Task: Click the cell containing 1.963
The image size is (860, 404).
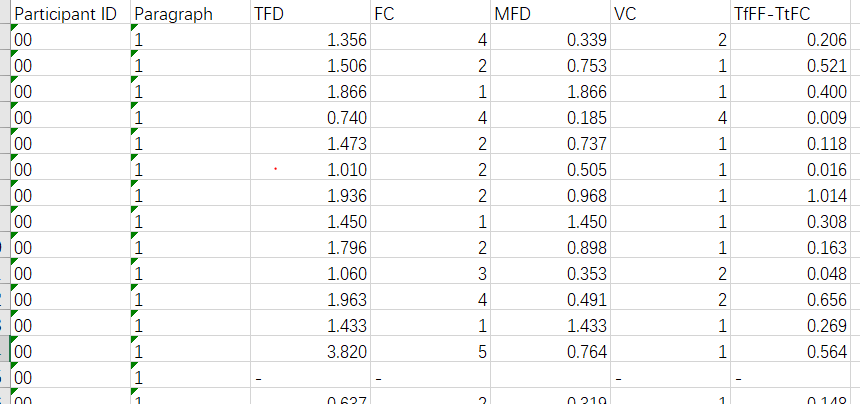Action: tap(310, 297)
